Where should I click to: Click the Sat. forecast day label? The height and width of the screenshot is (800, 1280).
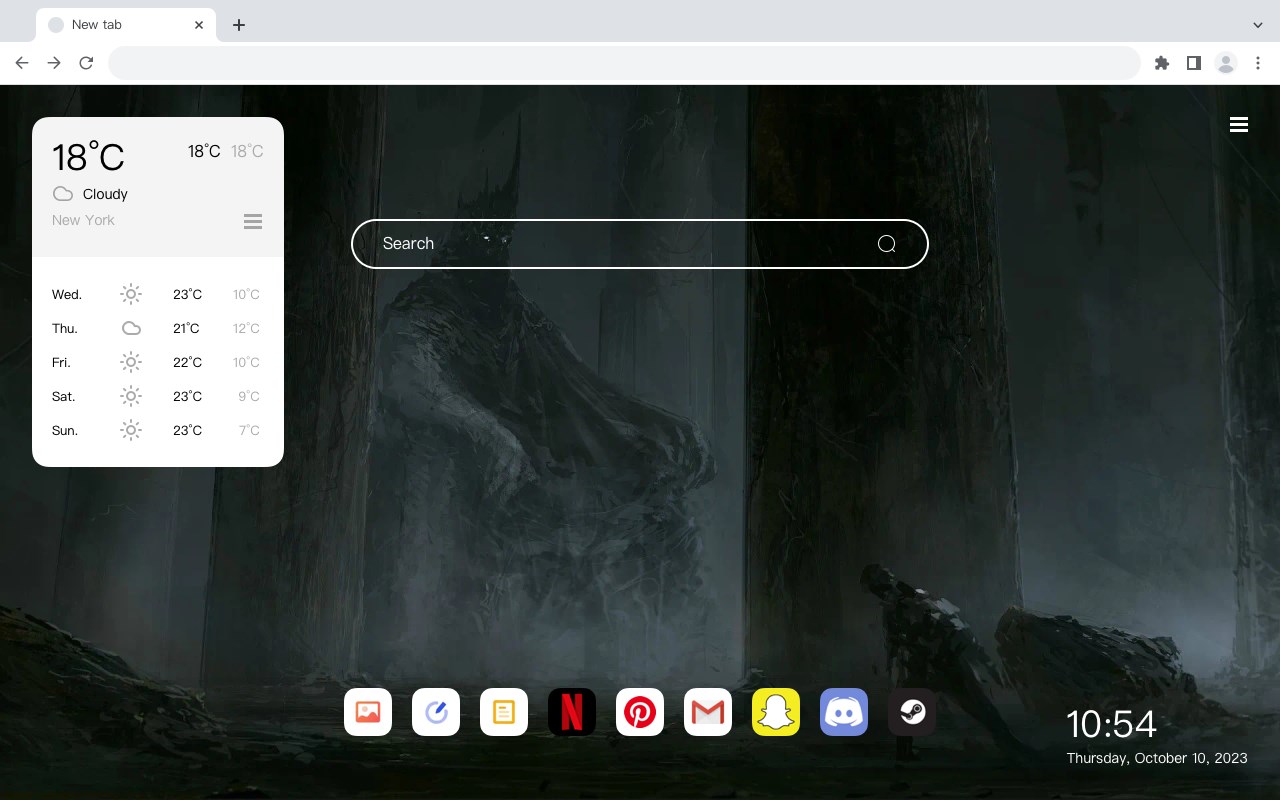(64, 396)
